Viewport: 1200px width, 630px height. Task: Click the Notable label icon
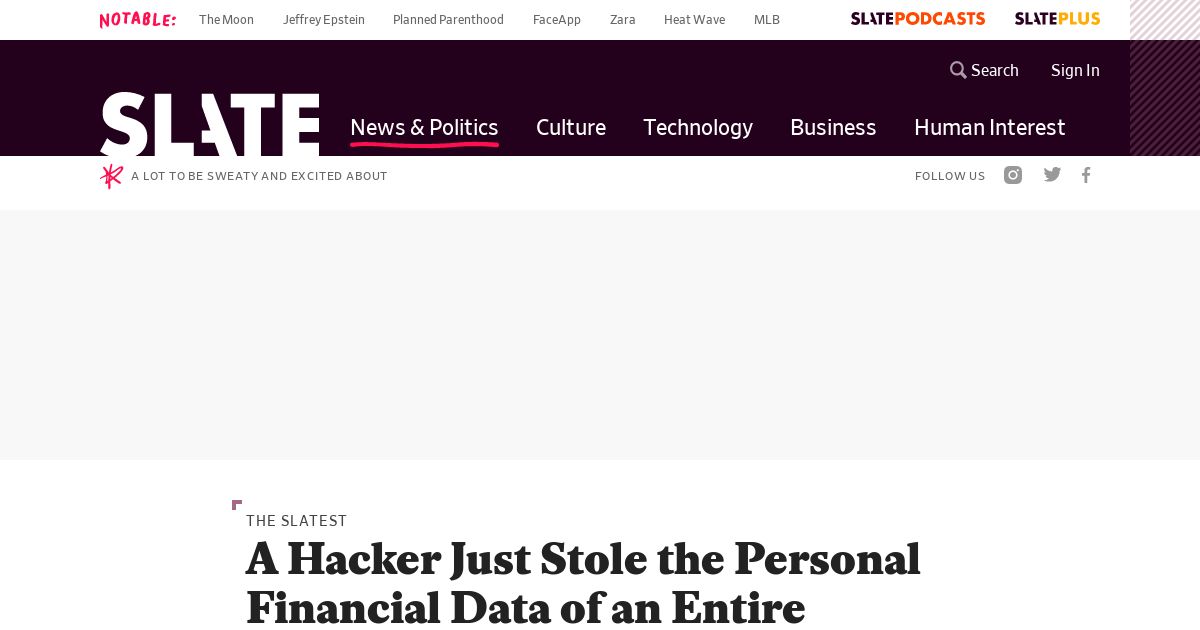point(138,19)
